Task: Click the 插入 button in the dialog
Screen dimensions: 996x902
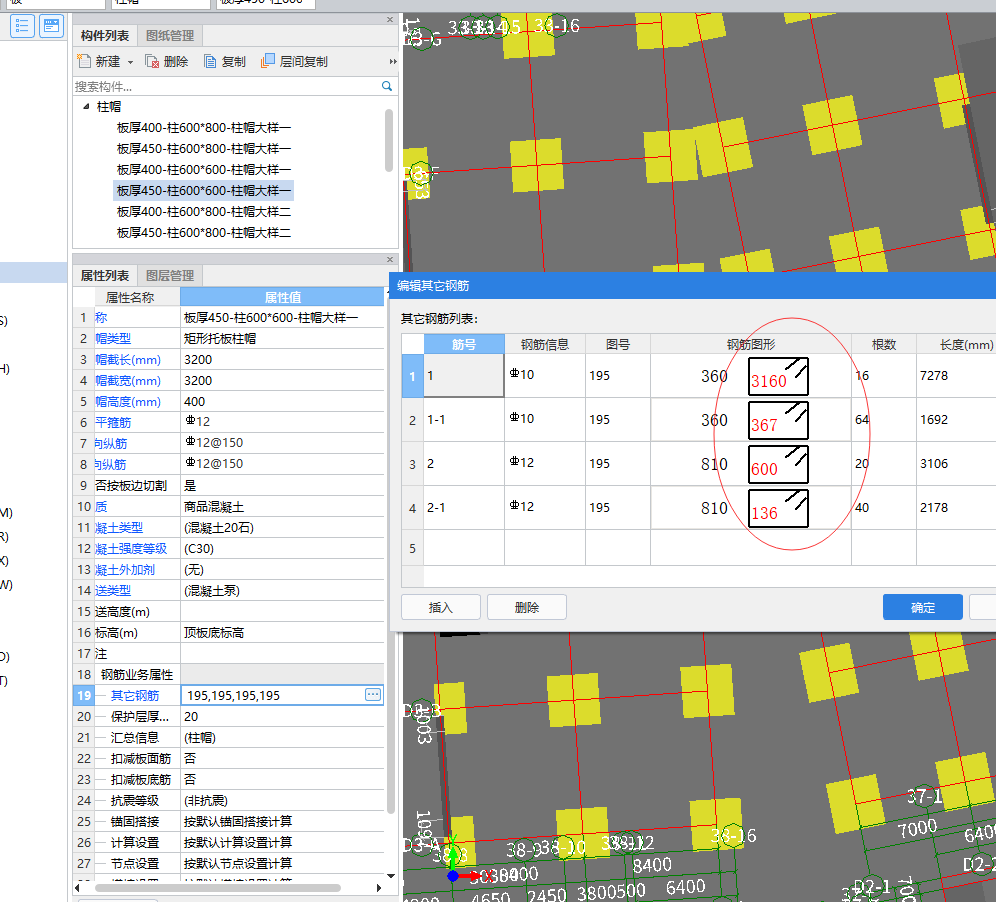Action: coord(441,607)
